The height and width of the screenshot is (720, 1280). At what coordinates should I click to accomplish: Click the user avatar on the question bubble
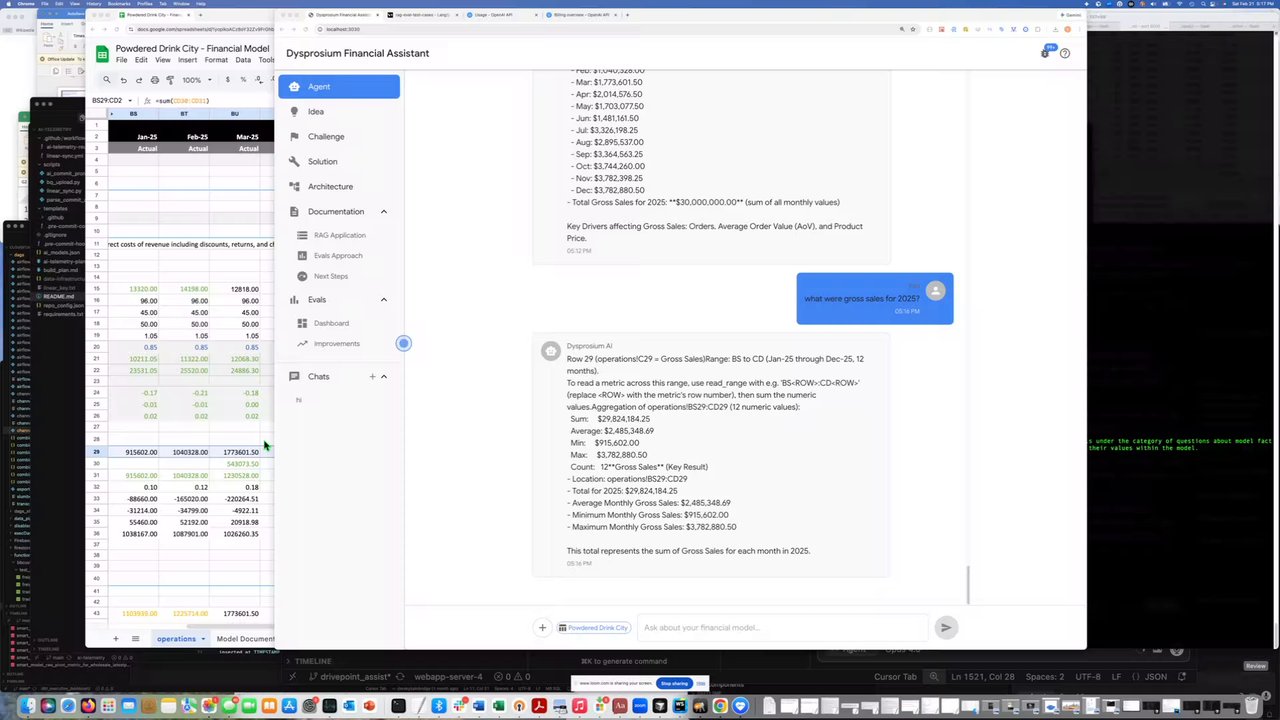935,291
